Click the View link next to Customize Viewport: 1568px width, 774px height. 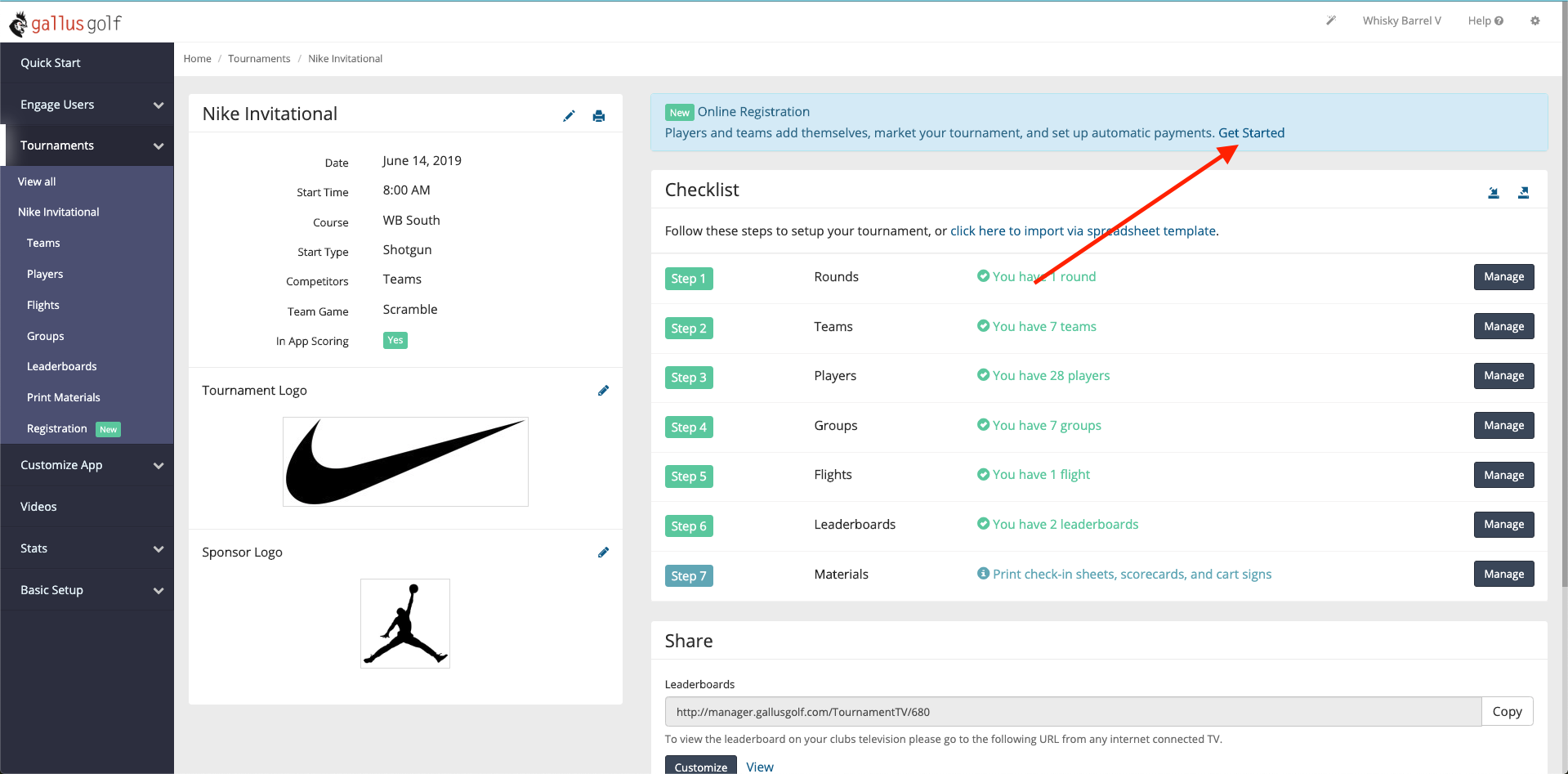point(759,767)
